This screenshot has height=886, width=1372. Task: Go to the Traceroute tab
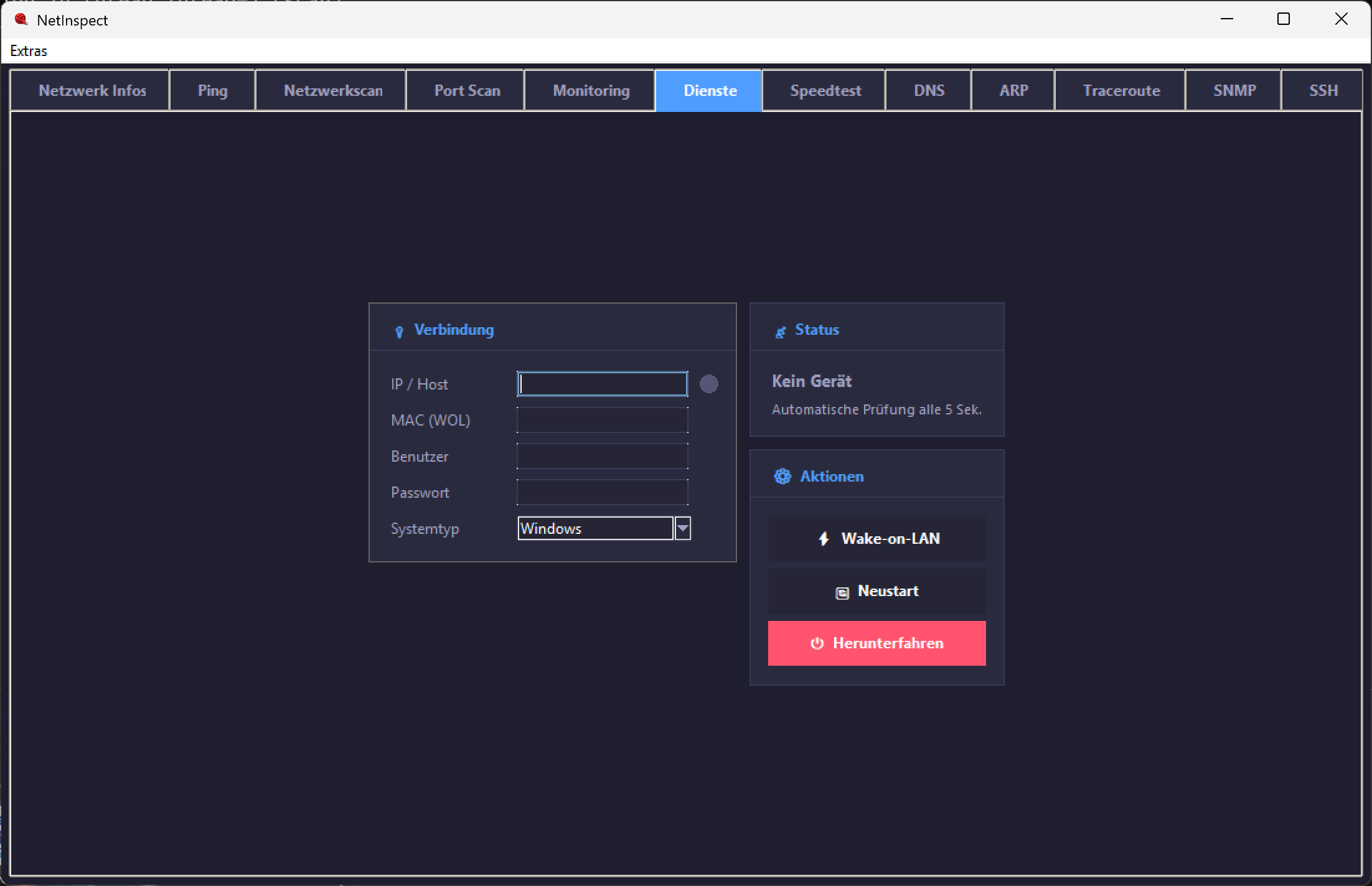tap(1121, 91)
